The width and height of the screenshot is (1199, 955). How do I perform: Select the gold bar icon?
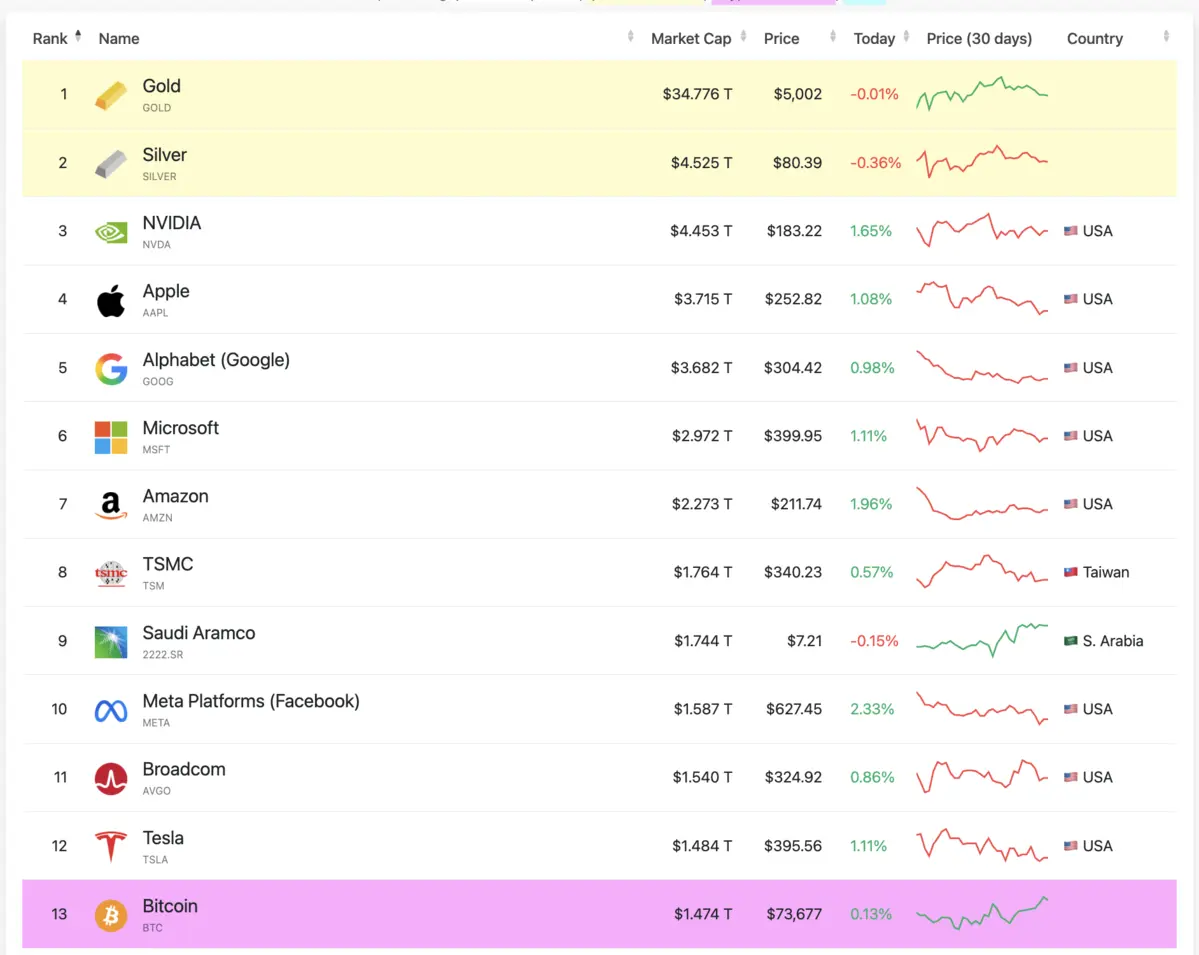(110, 93)
